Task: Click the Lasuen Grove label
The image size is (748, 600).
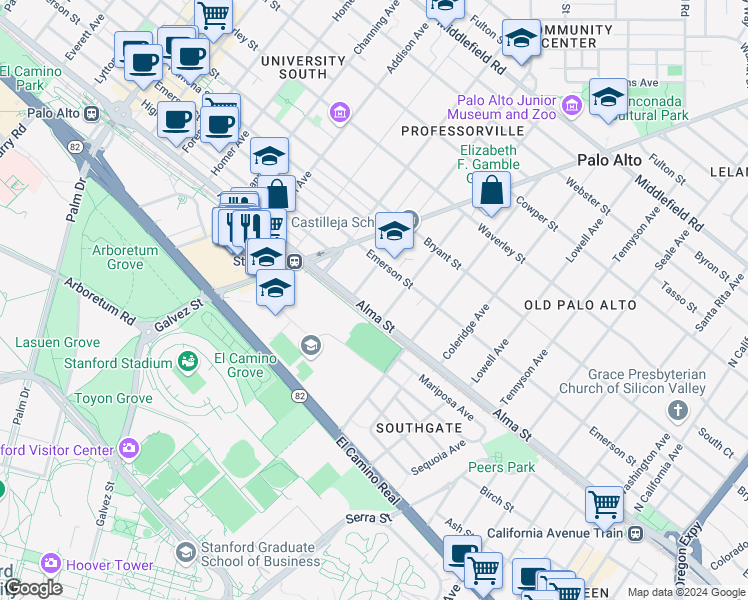Action: click(58, 342)
